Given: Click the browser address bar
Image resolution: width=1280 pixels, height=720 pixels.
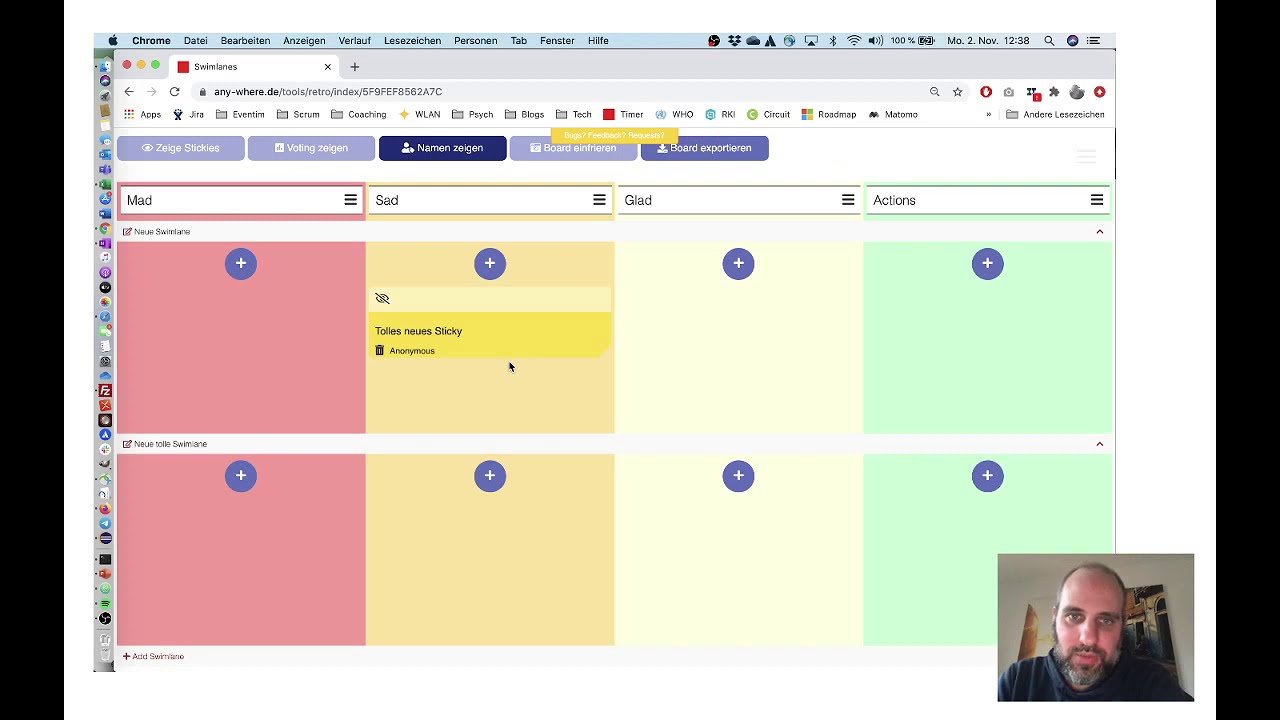Looking at the screenshot, I should (x=560, y=92).
